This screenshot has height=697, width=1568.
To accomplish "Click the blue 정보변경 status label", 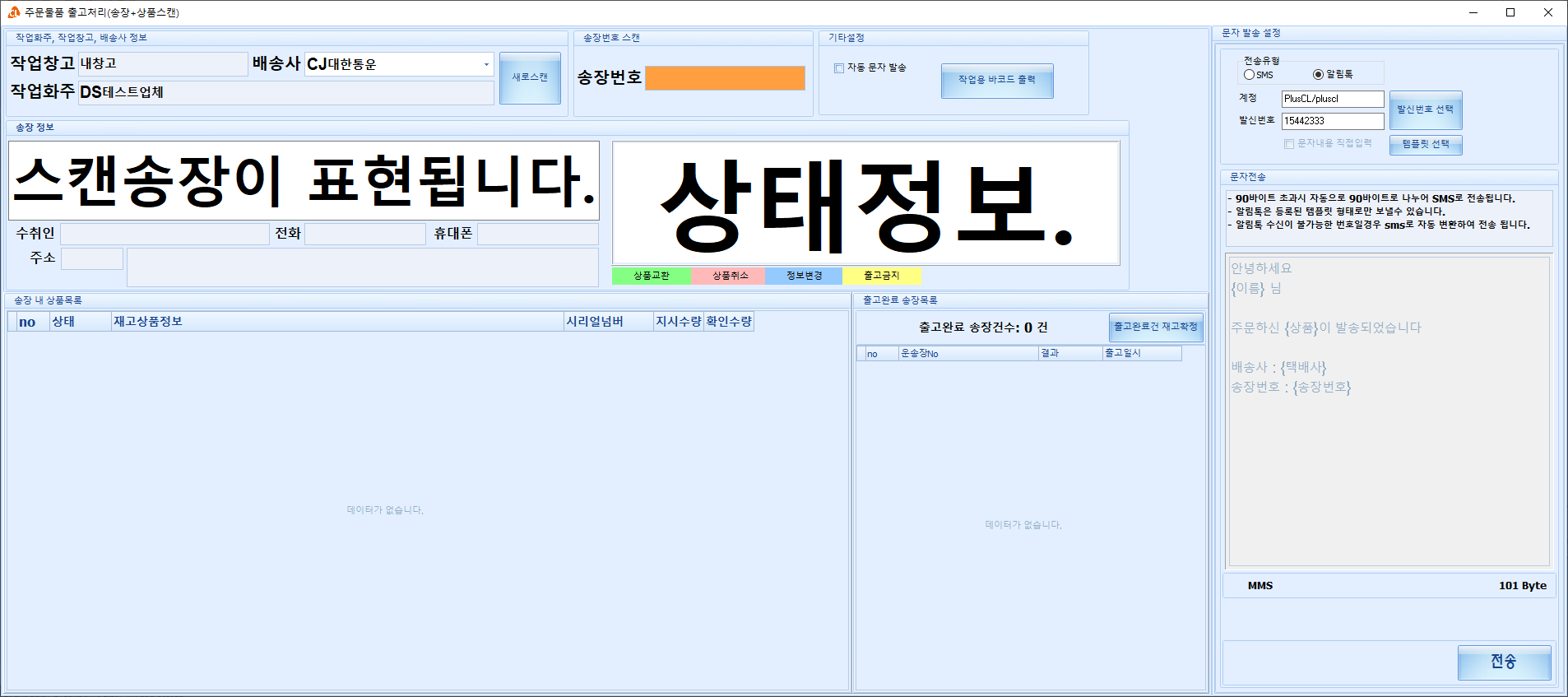I will tap(804, 276).
